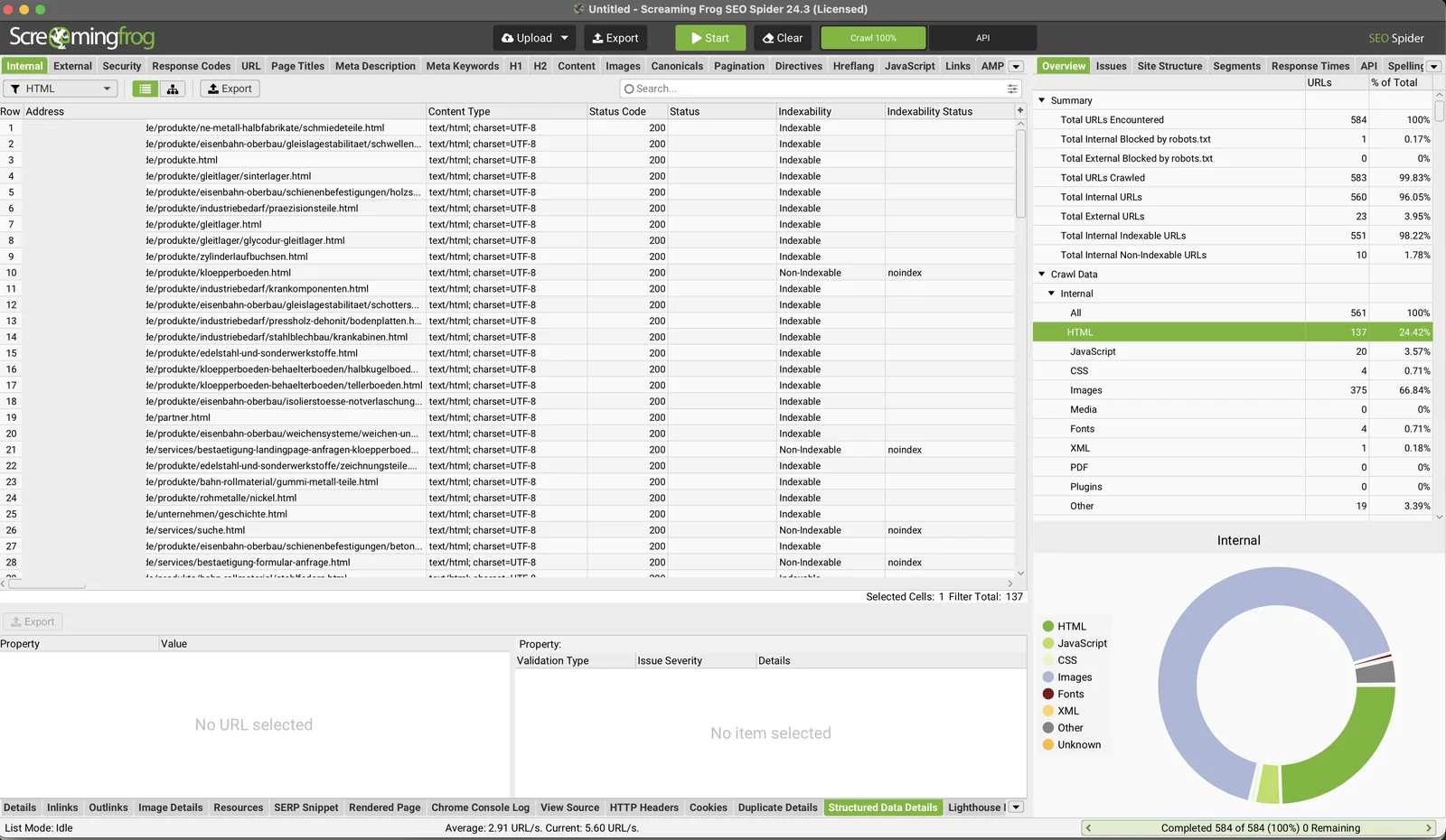
Task: Select the Images row under Internal
Action: (x=1233, y=390)
